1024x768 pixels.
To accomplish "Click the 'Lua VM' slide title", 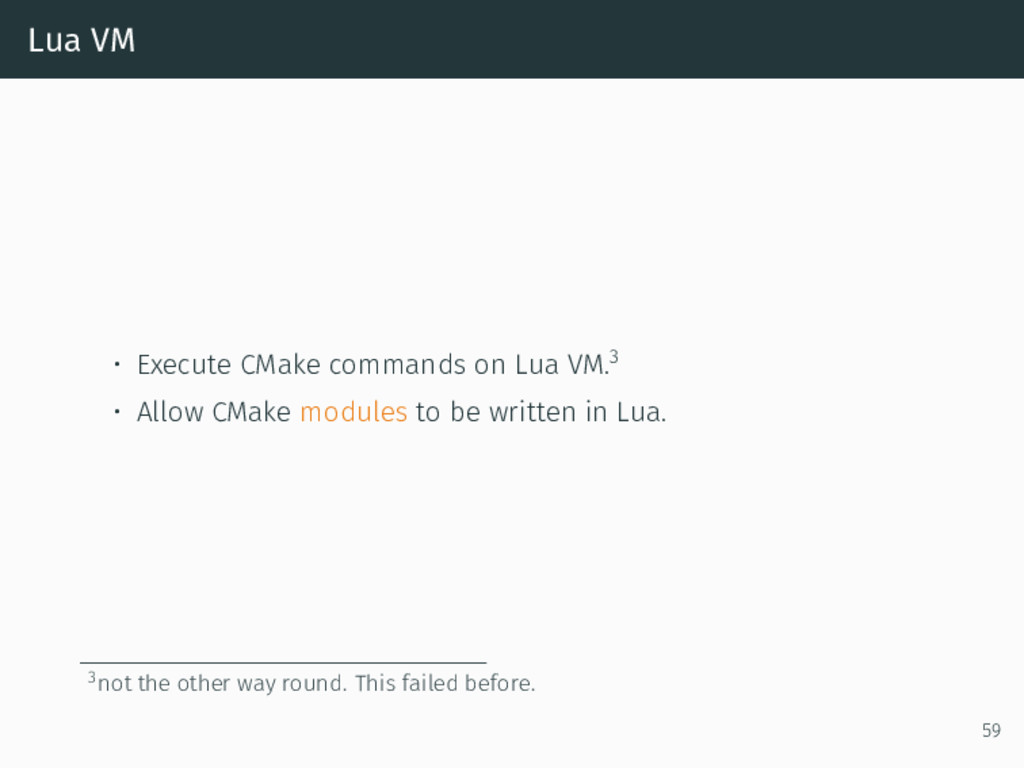I will (x=82, y=40).
